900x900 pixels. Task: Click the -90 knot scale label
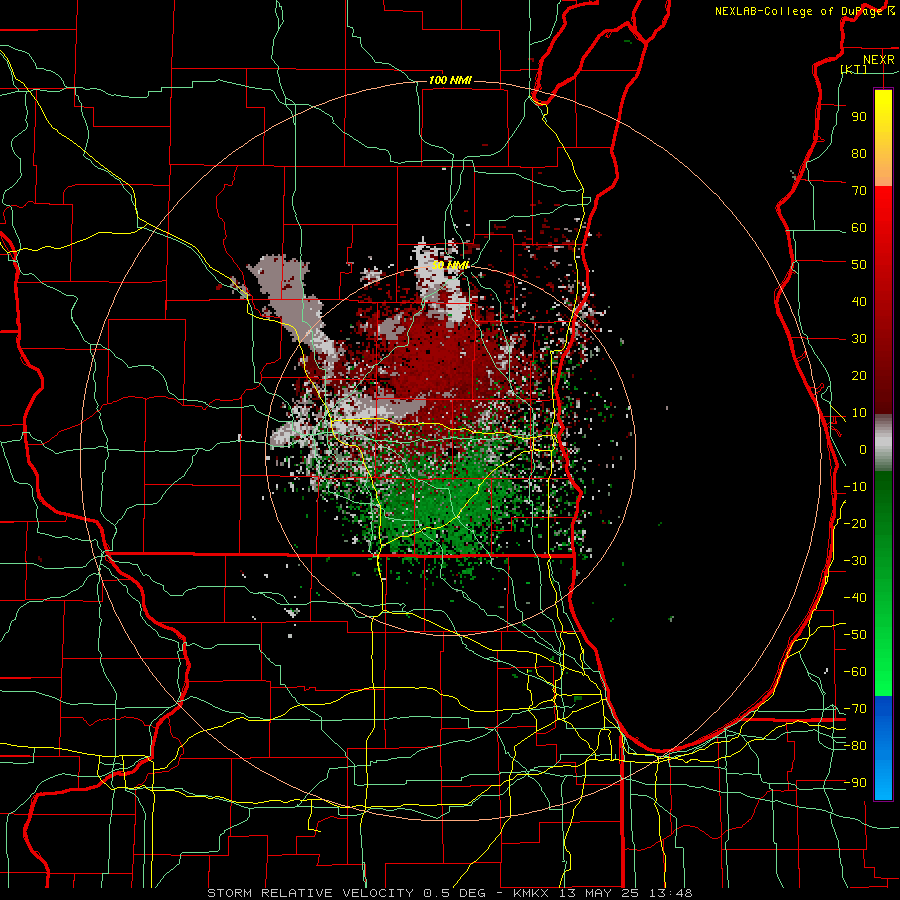coord(855,783)
